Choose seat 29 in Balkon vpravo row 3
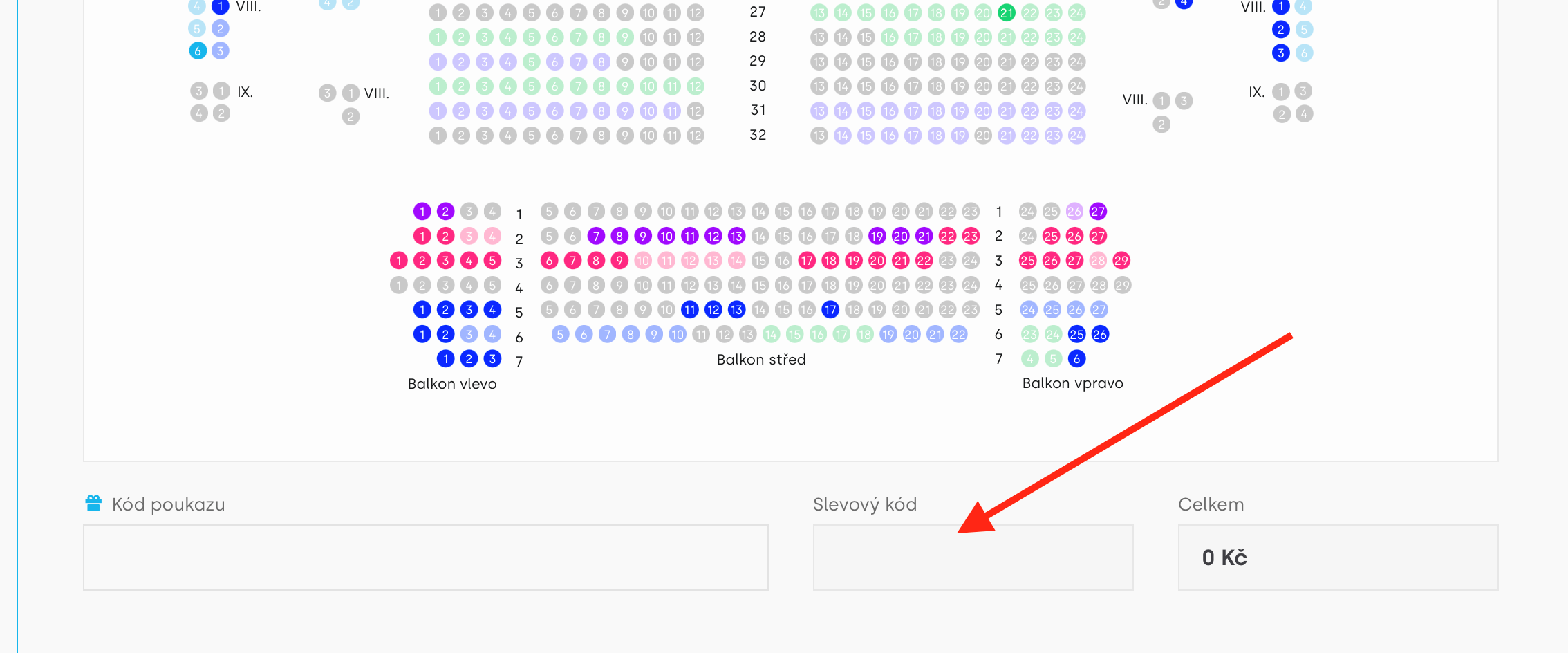The height and width of the screenshot is (653, 1568). (x=1121, y=261)
